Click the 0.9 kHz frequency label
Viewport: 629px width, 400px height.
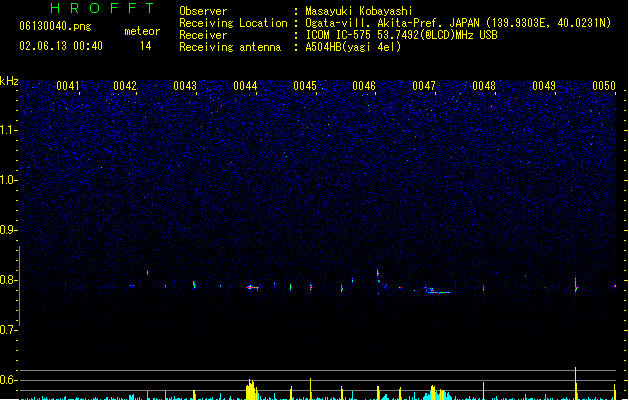9,230
